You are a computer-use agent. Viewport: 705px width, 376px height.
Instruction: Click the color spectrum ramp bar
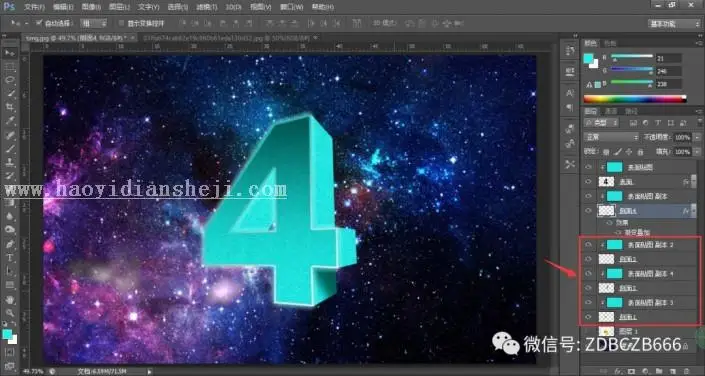click(635, 99)
